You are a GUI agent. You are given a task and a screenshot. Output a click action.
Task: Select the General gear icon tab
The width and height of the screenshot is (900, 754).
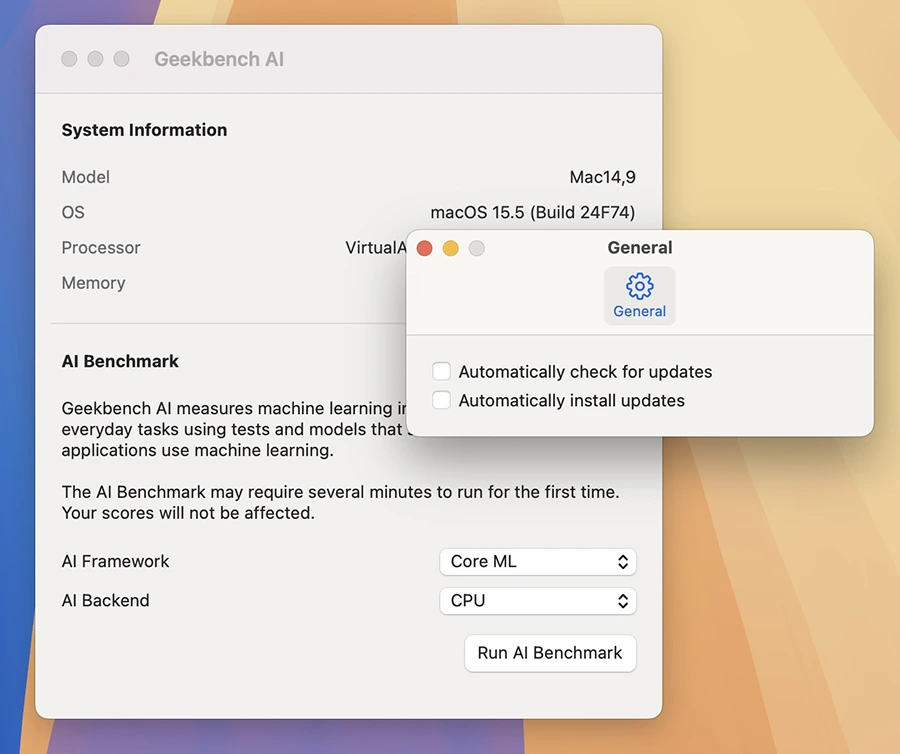pyautogui.click(x=639, y=296)
